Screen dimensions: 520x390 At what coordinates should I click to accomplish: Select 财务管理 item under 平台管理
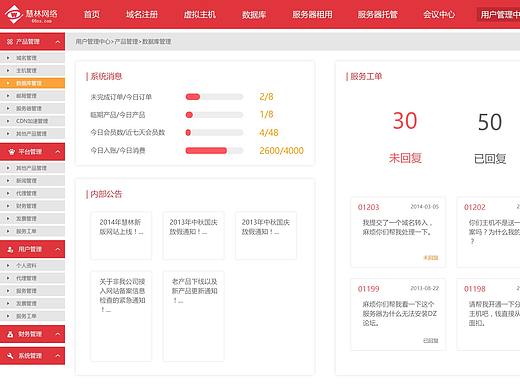coord(32,206)
